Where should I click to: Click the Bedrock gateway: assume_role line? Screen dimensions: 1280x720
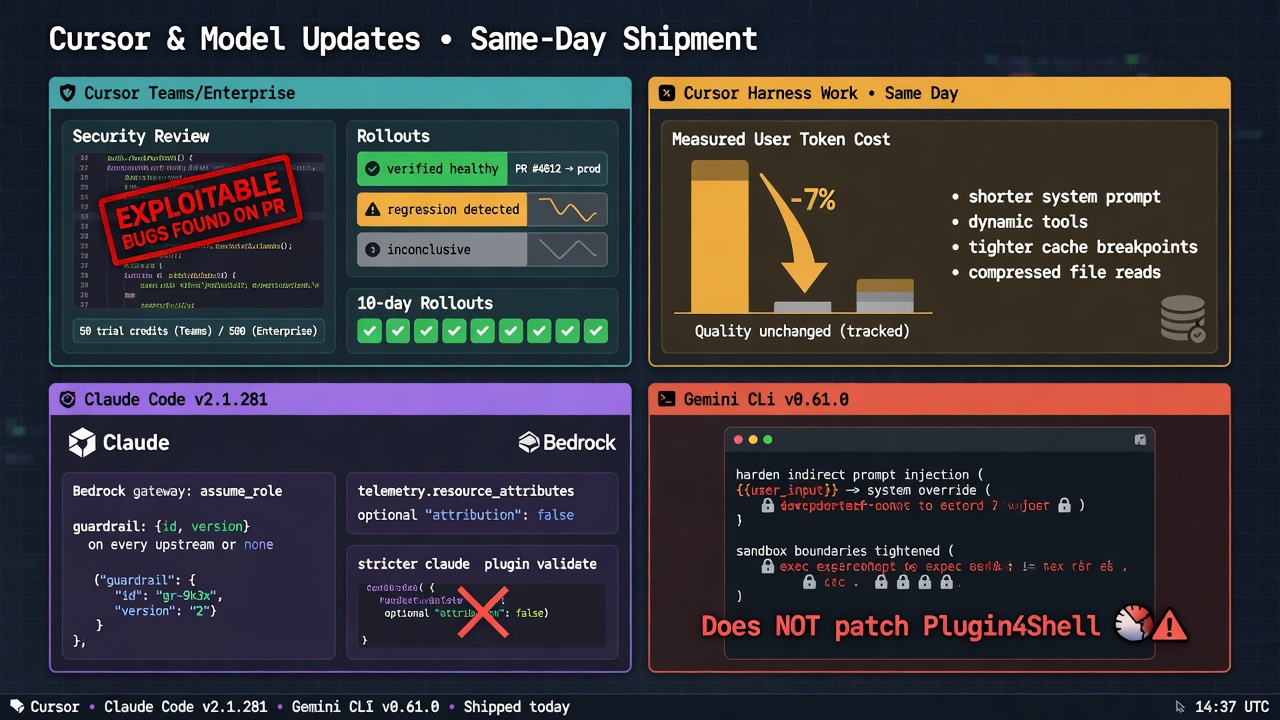178,491
